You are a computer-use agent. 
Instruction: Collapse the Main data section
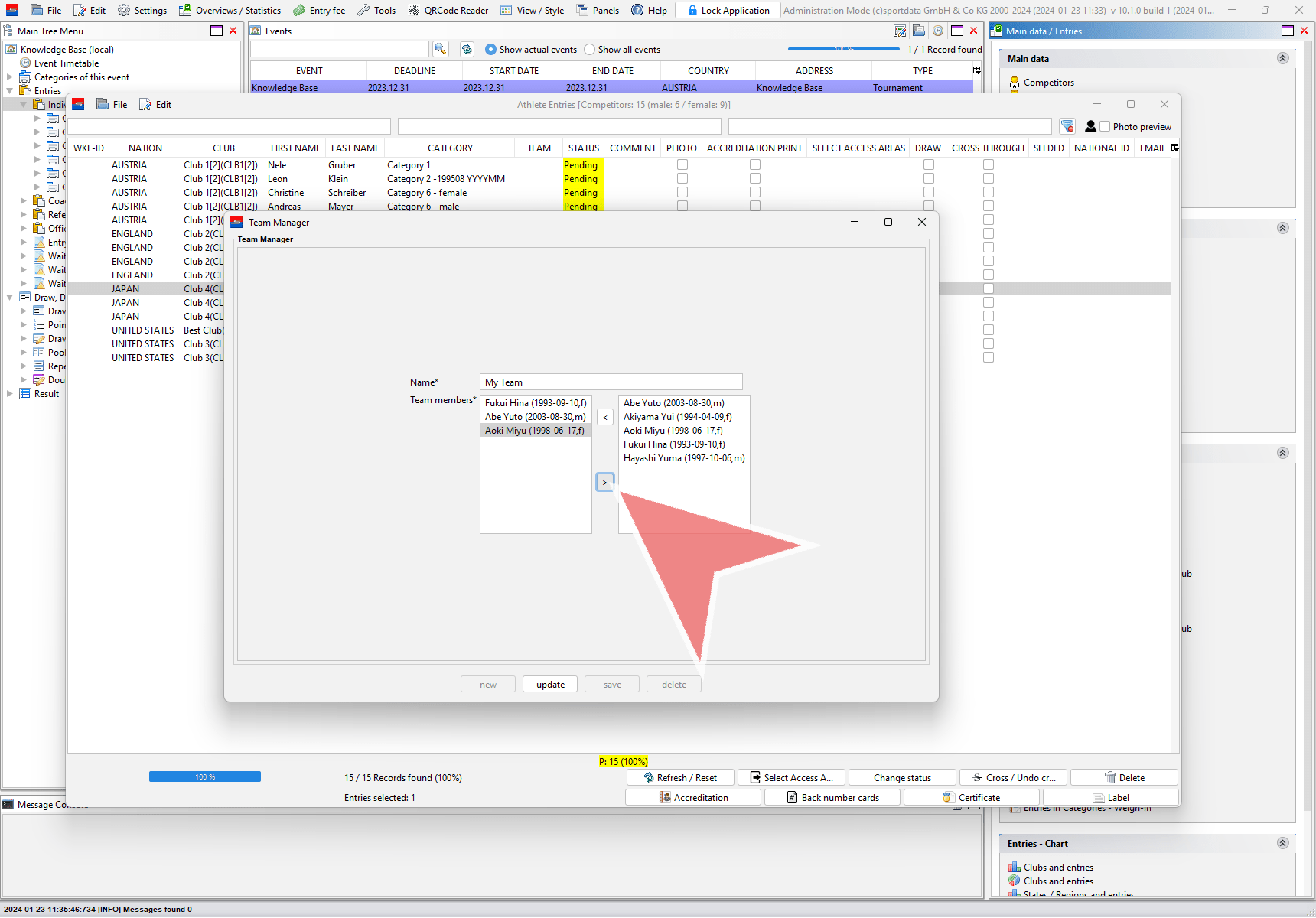pyautogui.click(x=1282, y=58)
